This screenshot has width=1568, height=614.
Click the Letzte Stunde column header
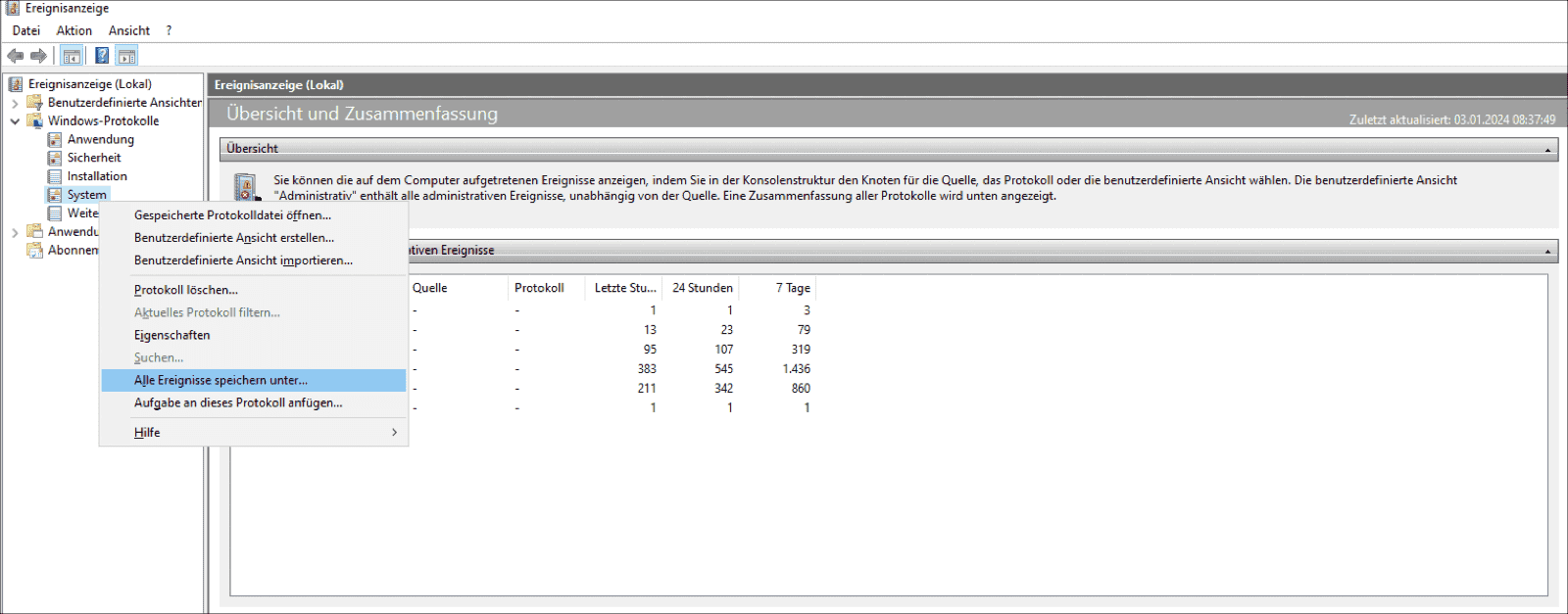[x=624, y=288]
